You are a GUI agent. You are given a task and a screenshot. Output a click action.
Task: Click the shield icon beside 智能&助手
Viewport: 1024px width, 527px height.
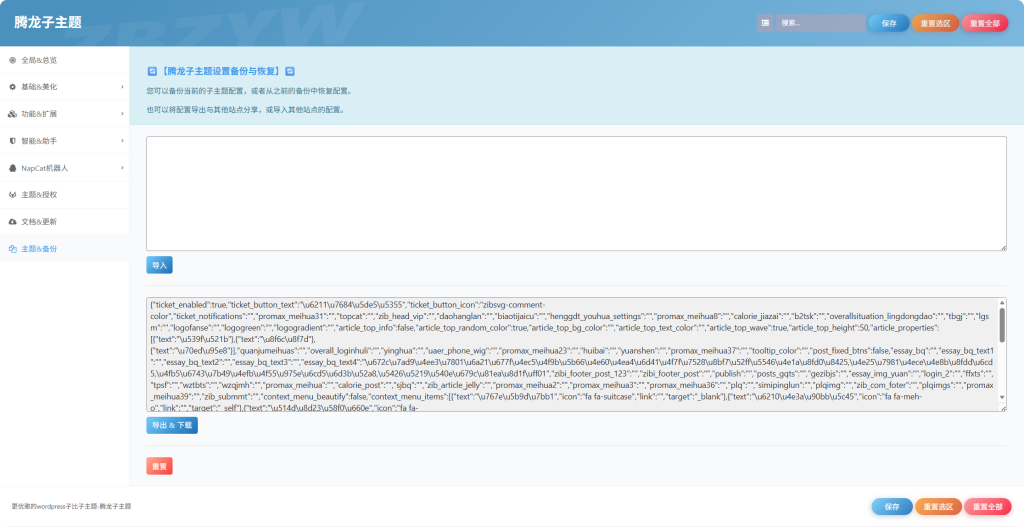[13, 141]
